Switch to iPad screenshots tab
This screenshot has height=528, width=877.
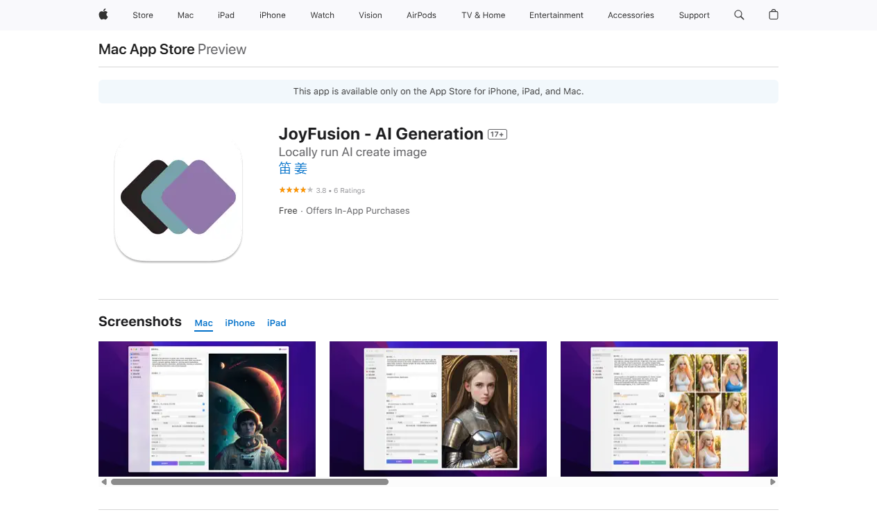pos(276,323)
